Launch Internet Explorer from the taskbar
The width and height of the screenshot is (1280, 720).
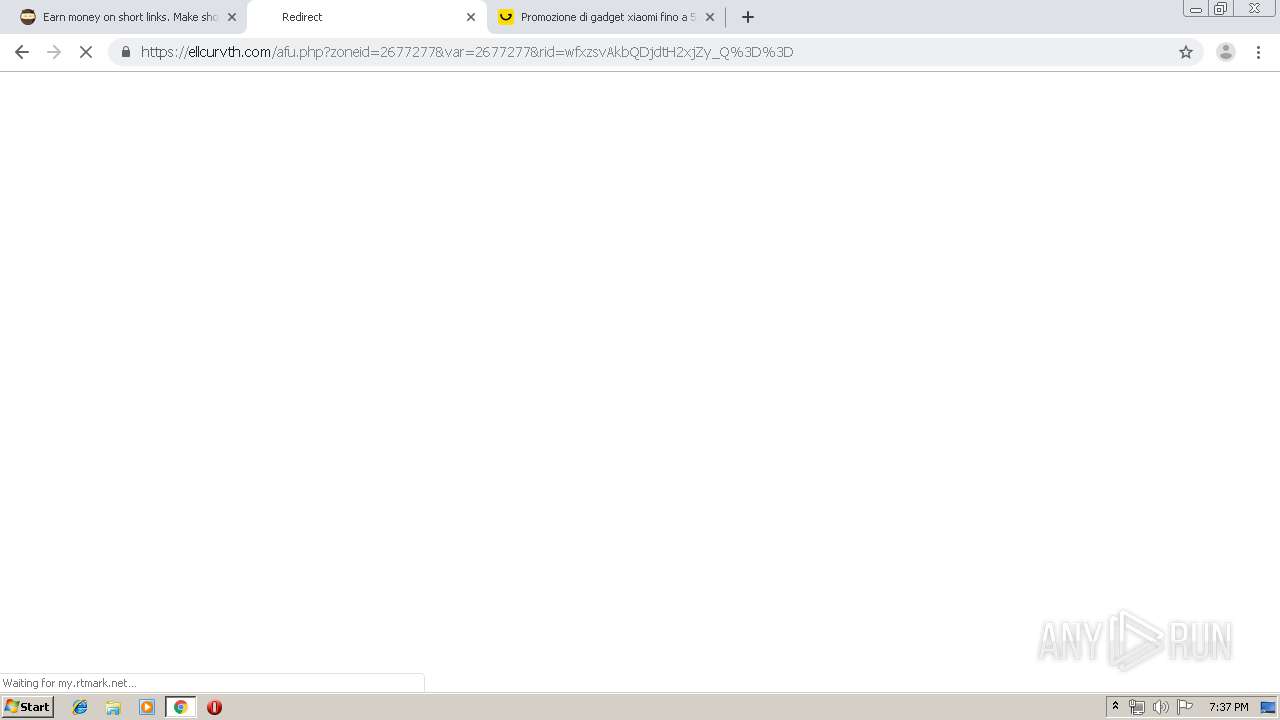click(x=80, y=707)
